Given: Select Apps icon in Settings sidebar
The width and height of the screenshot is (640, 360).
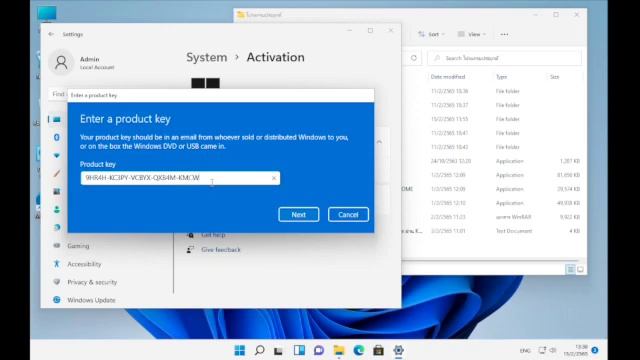Looking at the screenshot, I should pyautogui.click(x=57, y=191).
